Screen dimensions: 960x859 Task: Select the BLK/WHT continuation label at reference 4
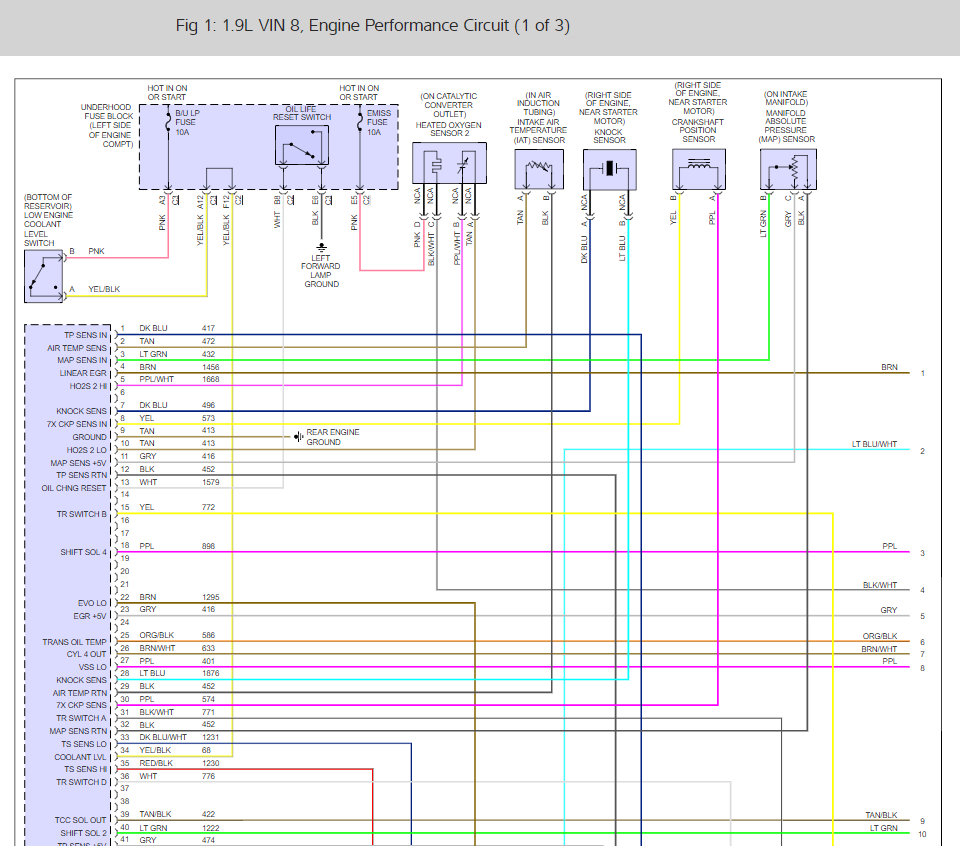880,585
